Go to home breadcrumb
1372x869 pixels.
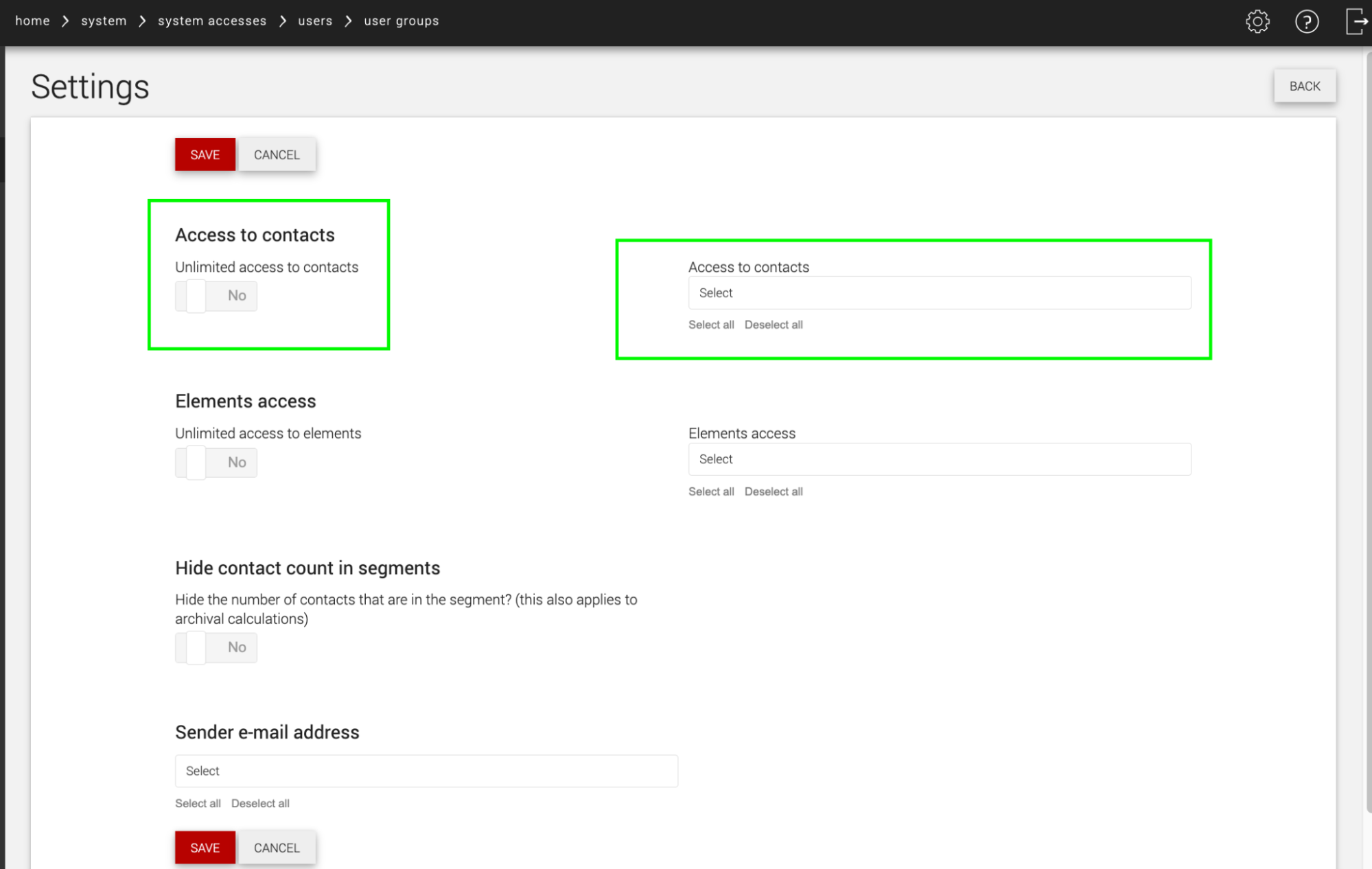click(32, 21)
